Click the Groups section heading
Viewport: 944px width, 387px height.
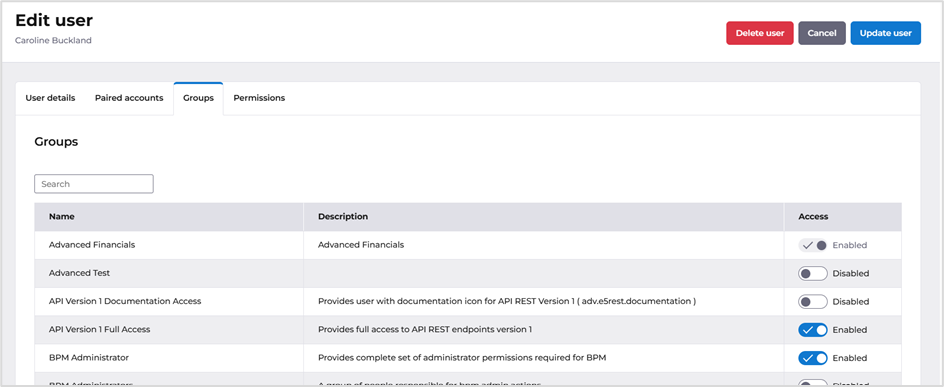click(x=56, y=142)
